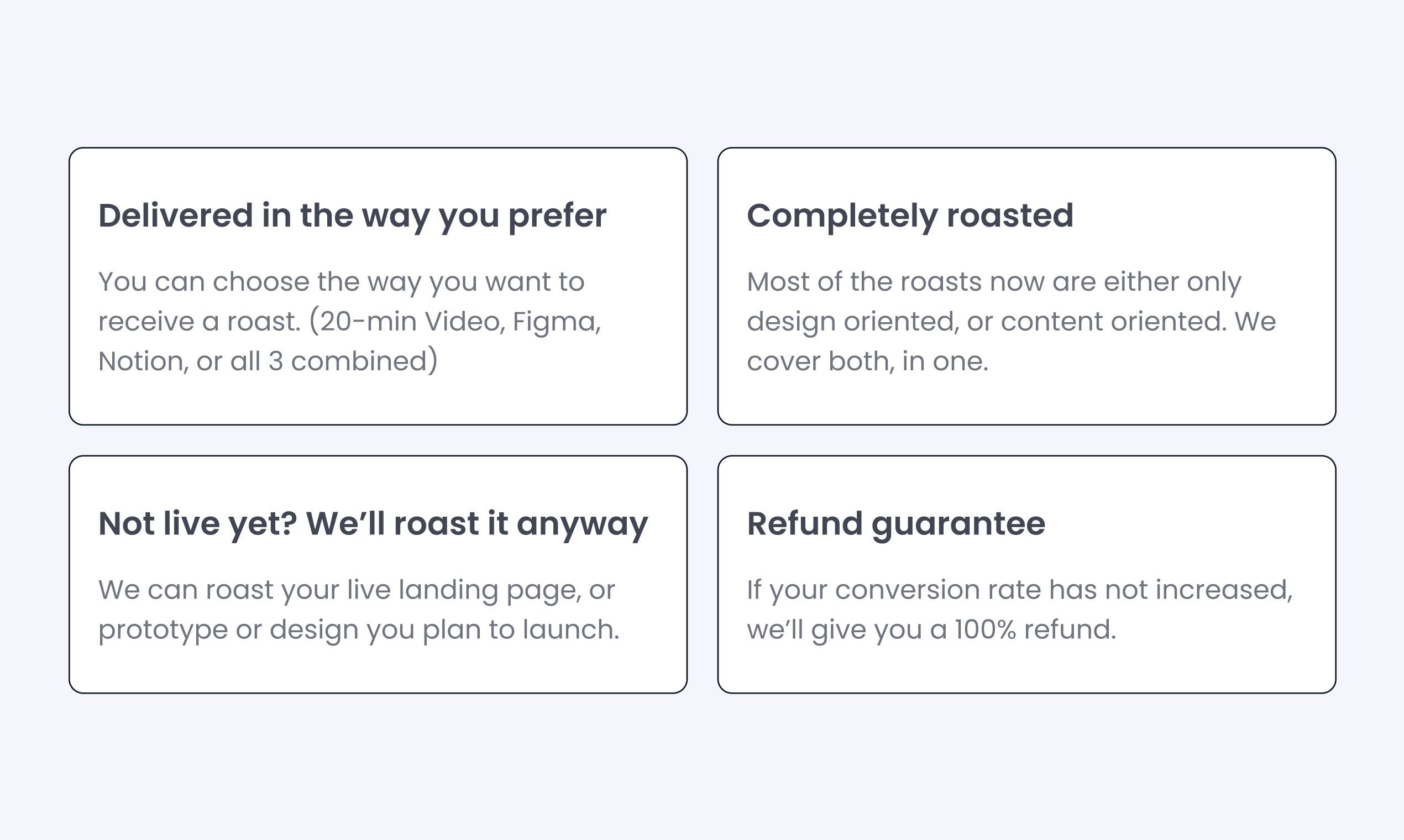The width and height of the screenshot is (1404, 840).
Task: Click the '100% refund' text line
Action: [931, 629]
